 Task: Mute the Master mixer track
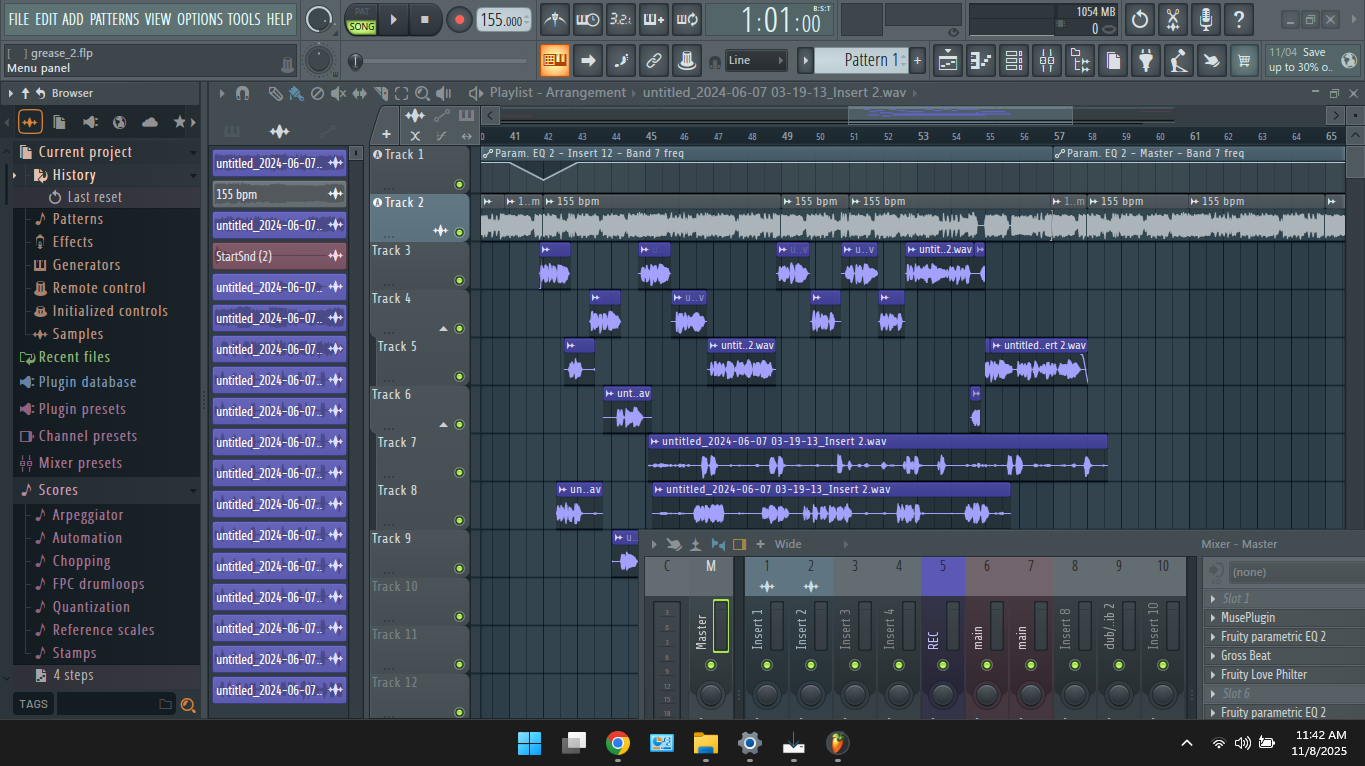click(x=711, y=665)
